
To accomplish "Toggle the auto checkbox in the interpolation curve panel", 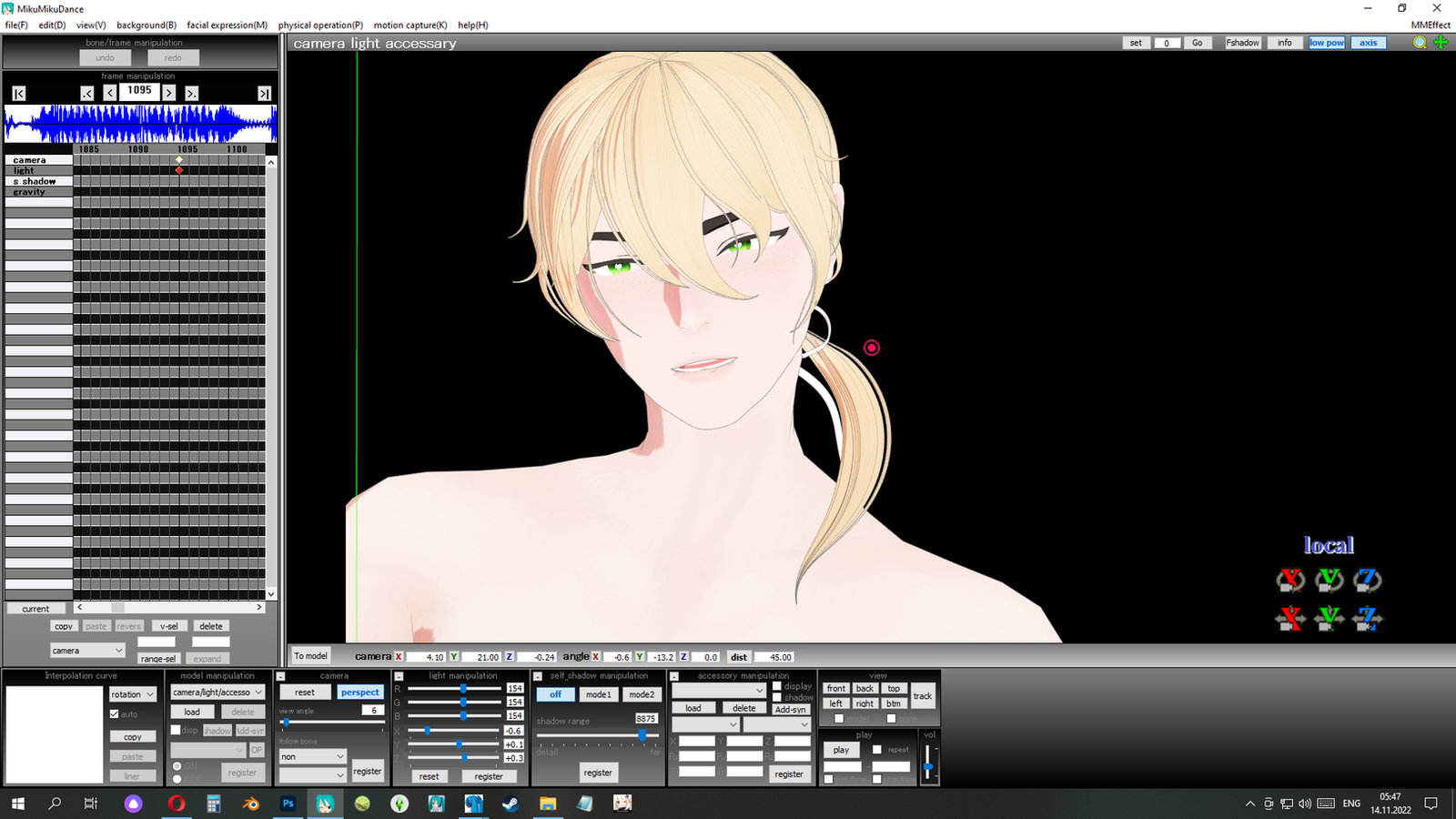I will click(x=115, y=714).
